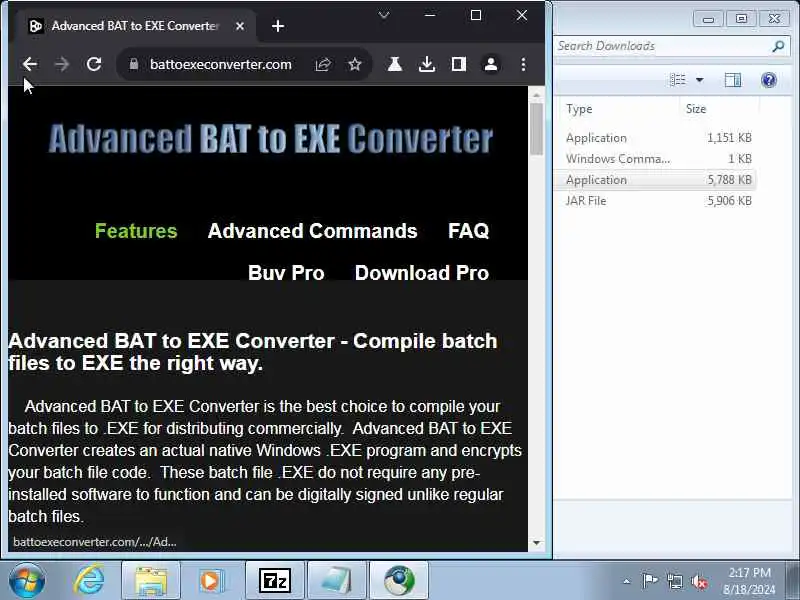Expand the tab search chevron

[x=384, y=15]
